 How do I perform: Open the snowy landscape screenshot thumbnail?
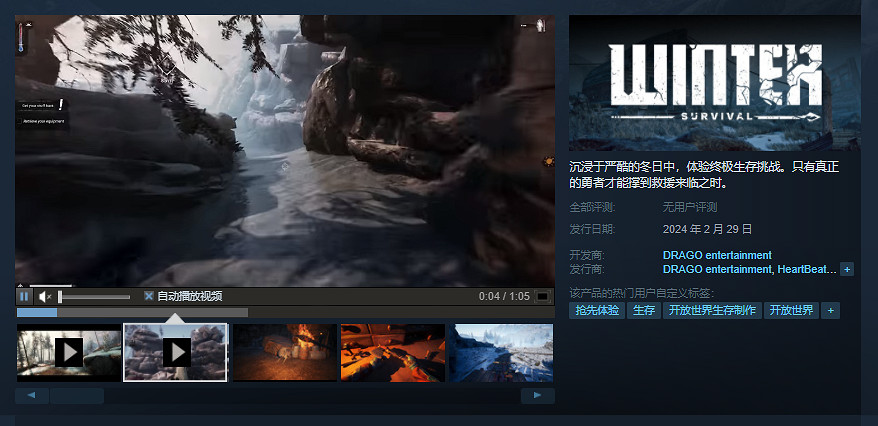point(500,352)
